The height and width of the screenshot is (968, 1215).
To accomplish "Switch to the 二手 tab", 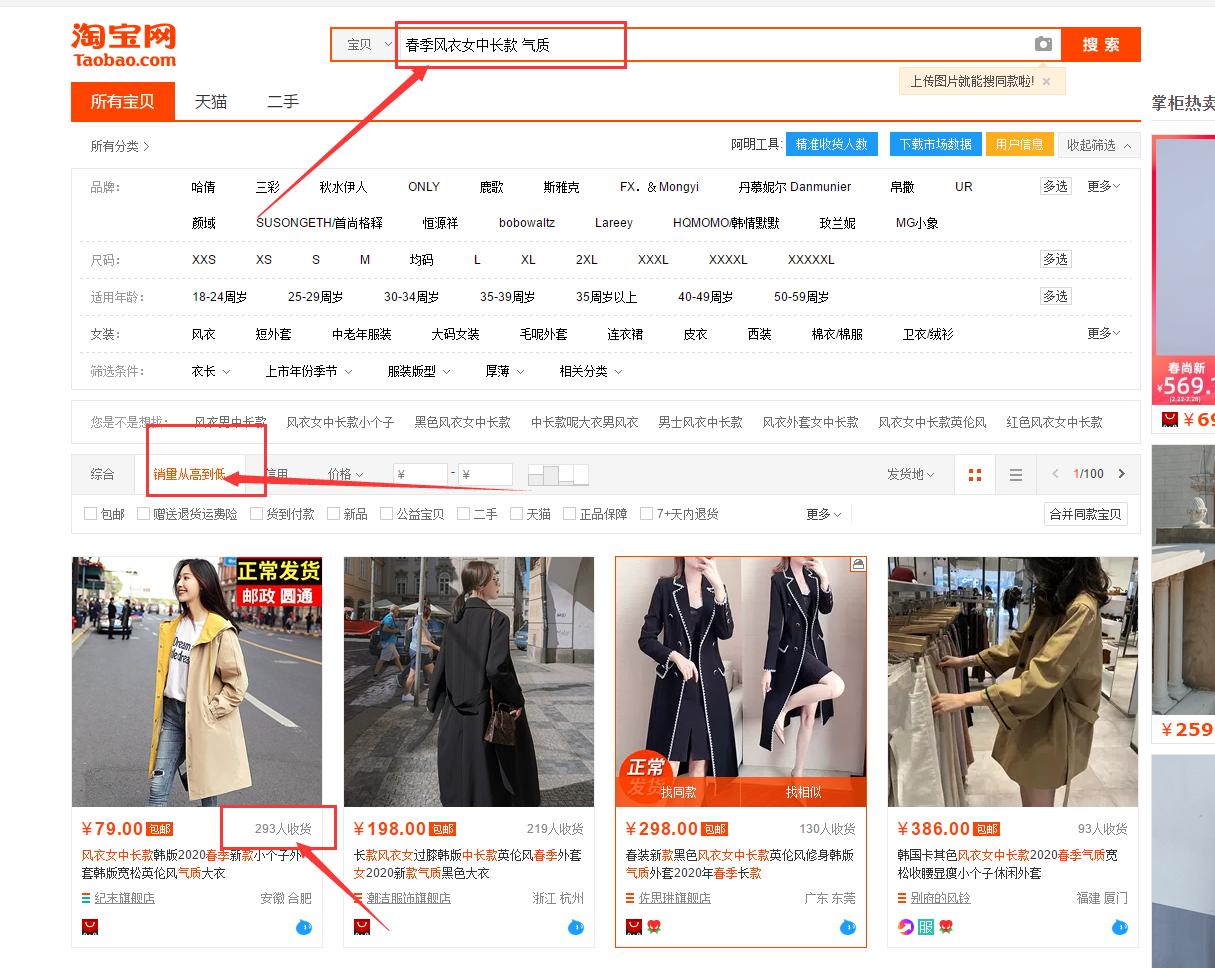I will pyautogui.click(x=283, y=101).
